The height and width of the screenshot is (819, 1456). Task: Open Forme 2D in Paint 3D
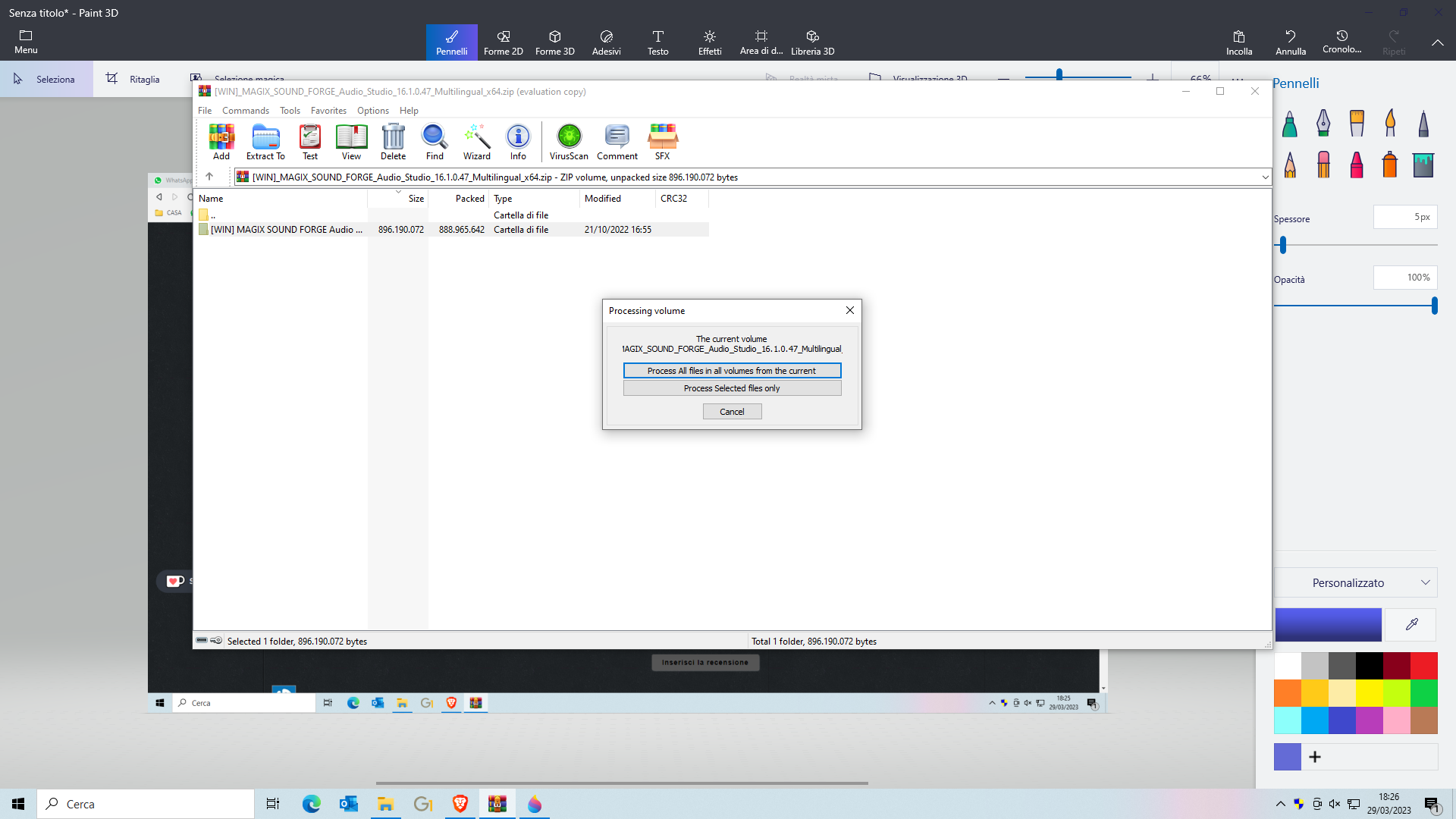point(504,42)
